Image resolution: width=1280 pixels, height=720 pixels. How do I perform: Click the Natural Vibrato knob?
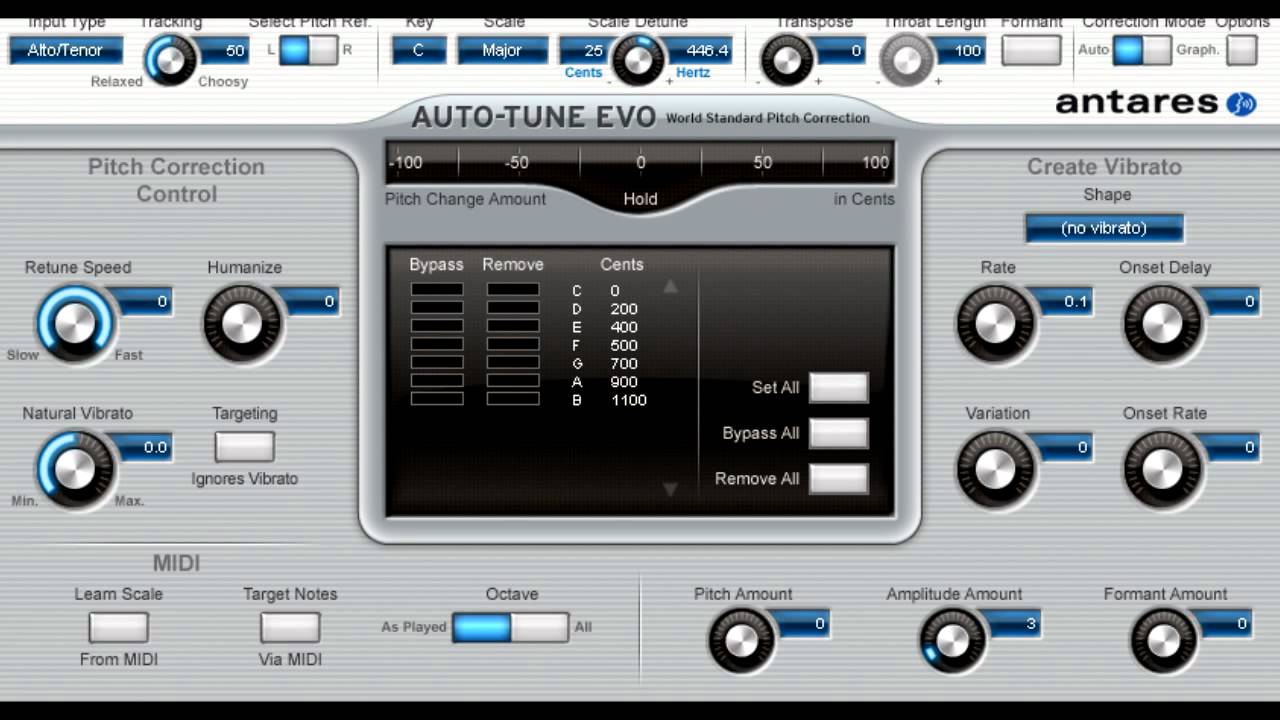coord(75,469)
